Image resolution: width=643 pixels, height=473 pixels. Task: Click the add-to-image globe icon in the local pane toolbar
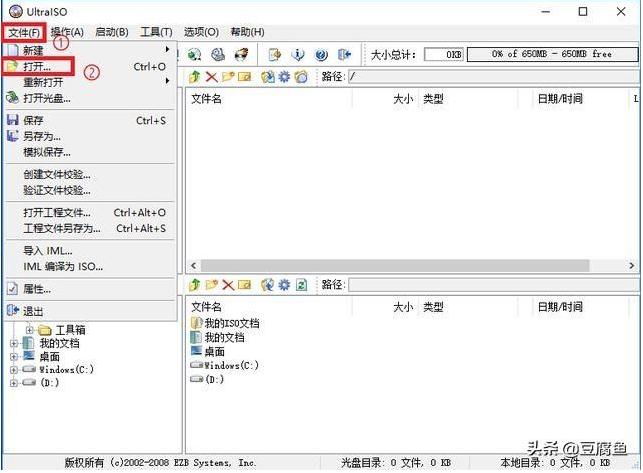(267, 285)
